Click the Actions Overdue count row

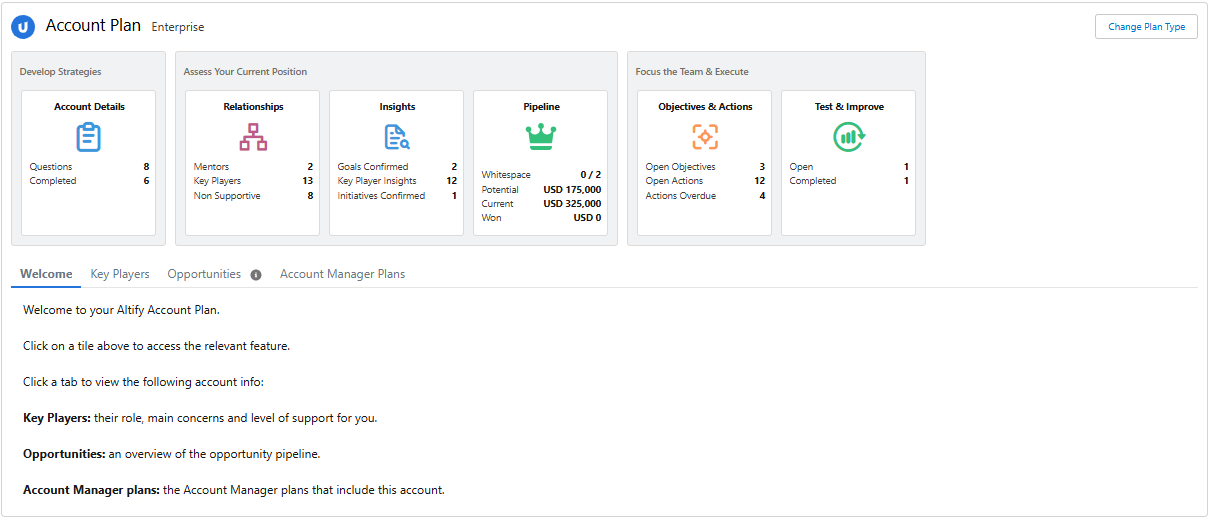[x=705, y=196]
